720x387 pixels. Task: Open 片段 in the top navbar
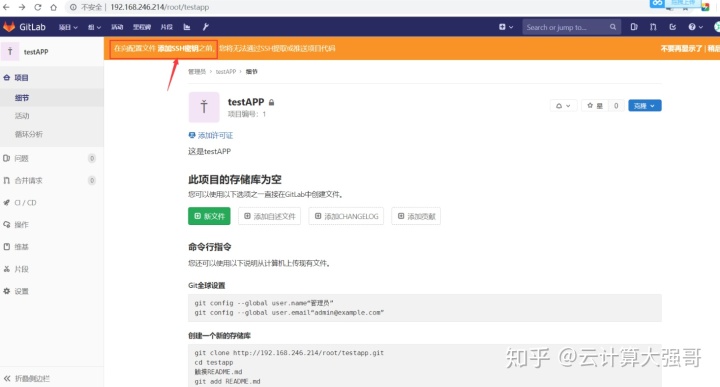pos(166,27)
